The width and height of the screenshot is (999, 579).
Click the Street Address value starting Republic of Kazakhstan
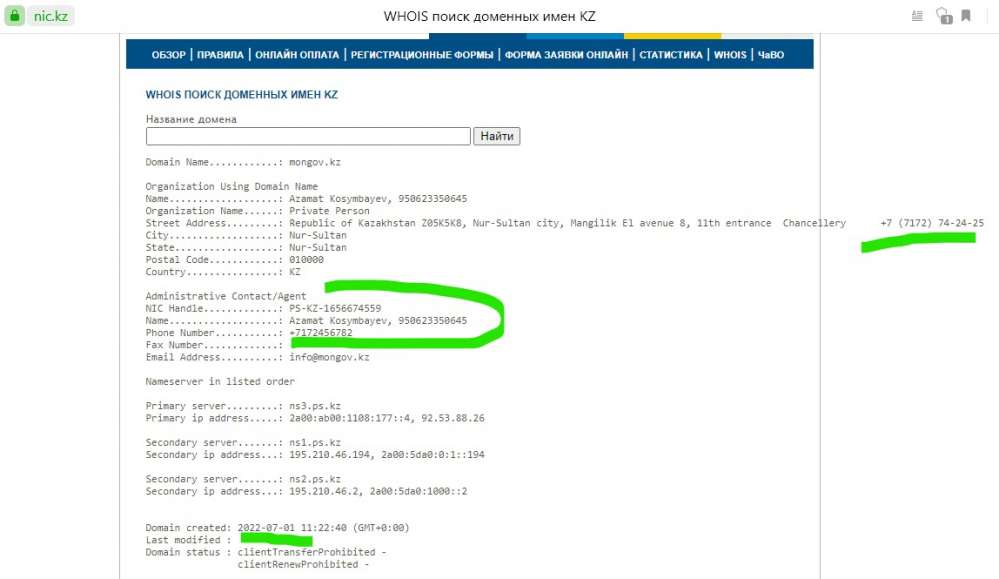(x=567, y=222)
